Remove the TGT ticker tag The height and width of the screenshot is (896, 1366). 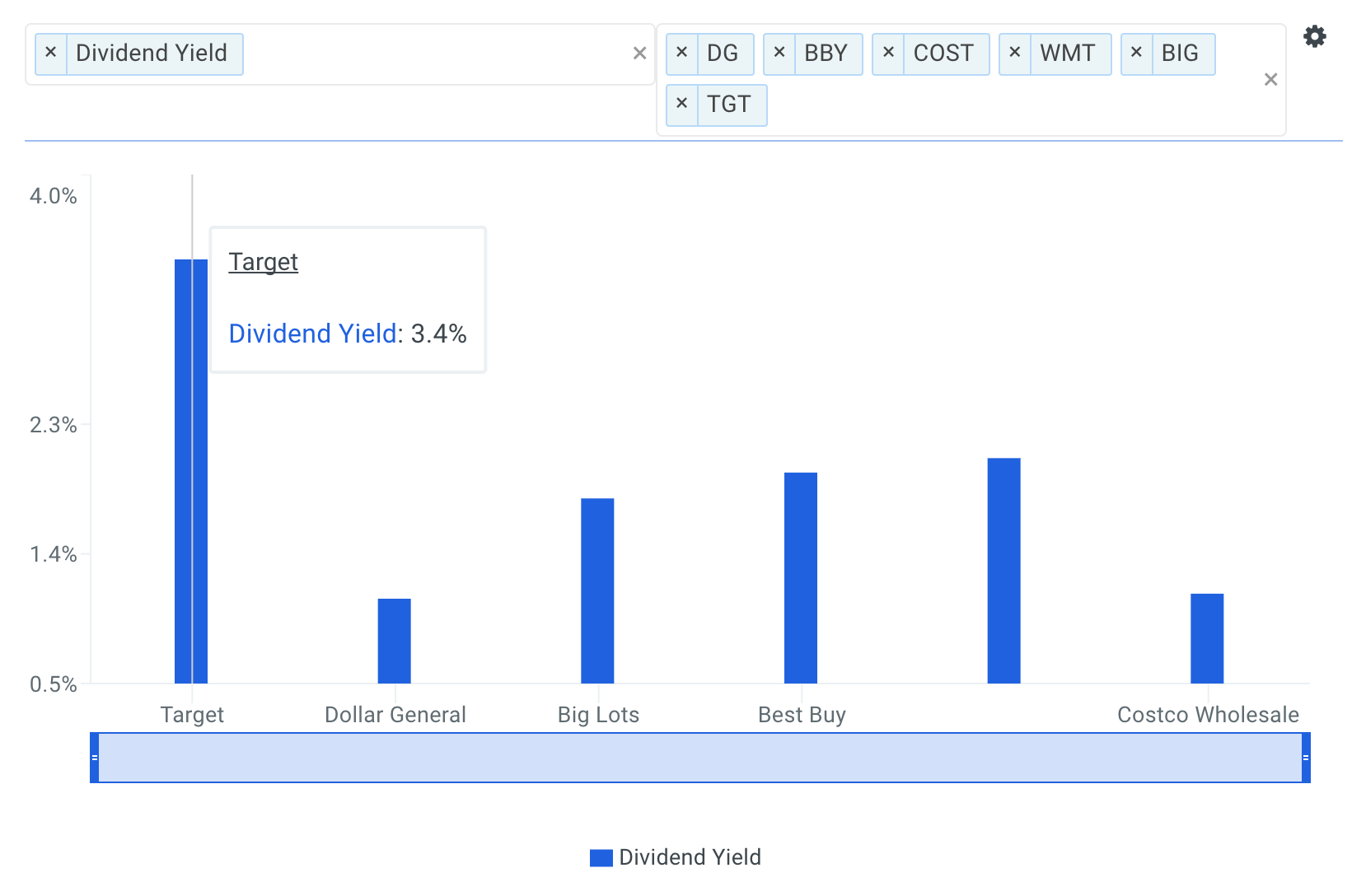(681, 104)
